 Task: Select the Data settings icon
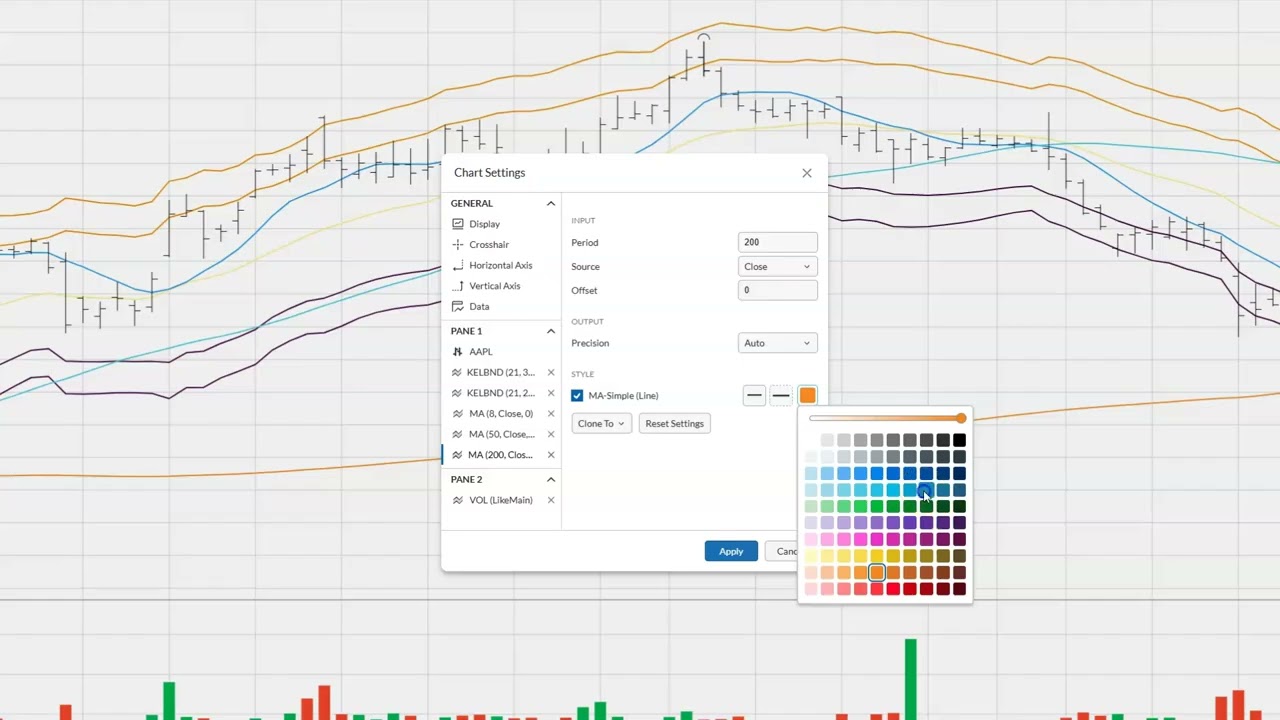pyautogui.click(x=458, y=306)
